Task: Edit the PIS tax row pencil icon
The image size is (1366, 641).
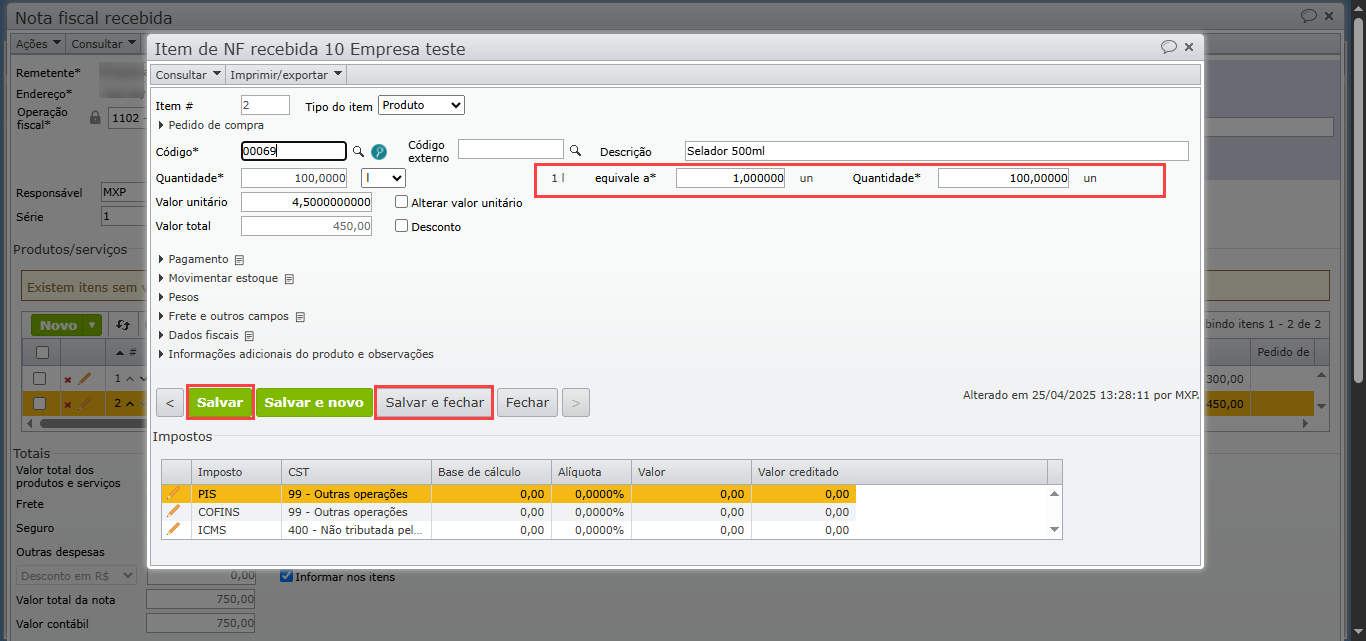Action: point(174,493)
